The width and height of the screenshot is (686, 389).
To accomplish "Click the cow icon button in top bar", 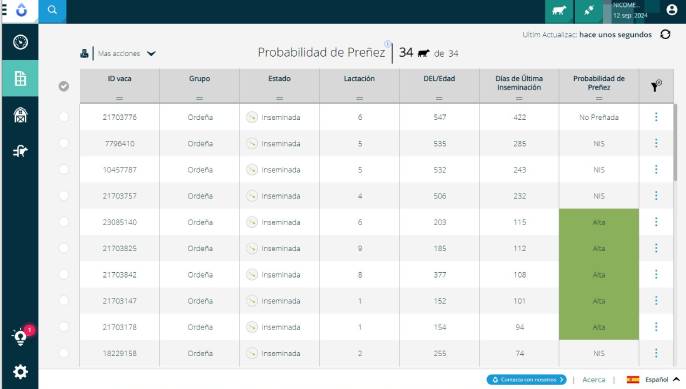I will (559, 11).
